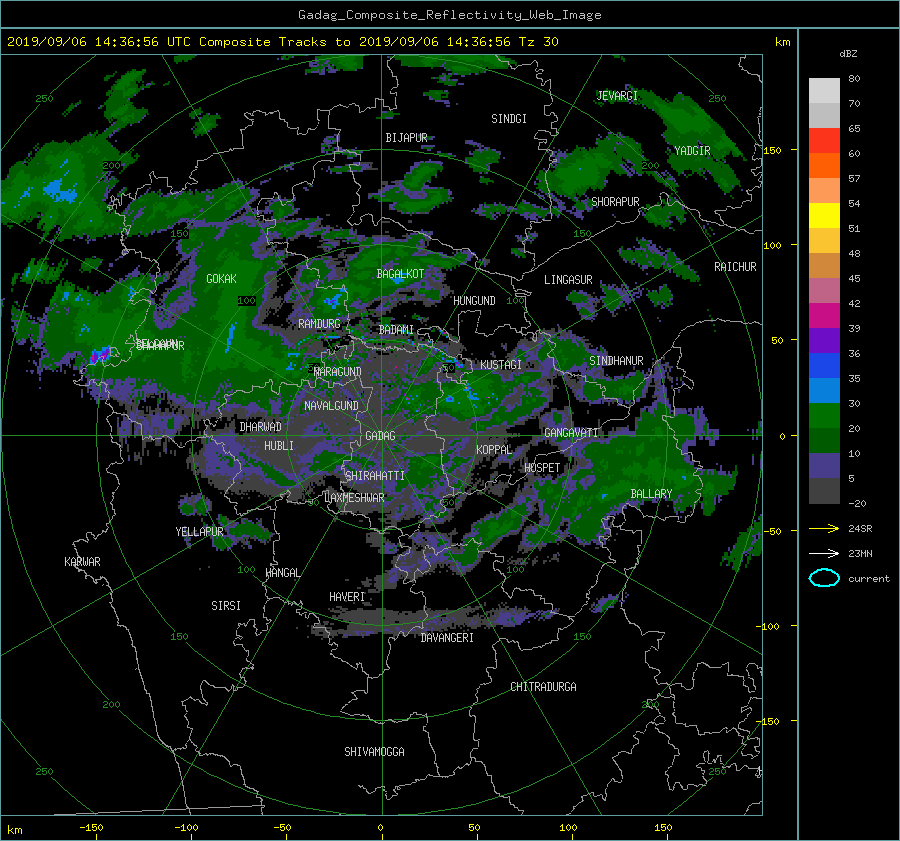Click the YELLAPUR city label
The width and height of the screenshot is (900, 841).
199,532
